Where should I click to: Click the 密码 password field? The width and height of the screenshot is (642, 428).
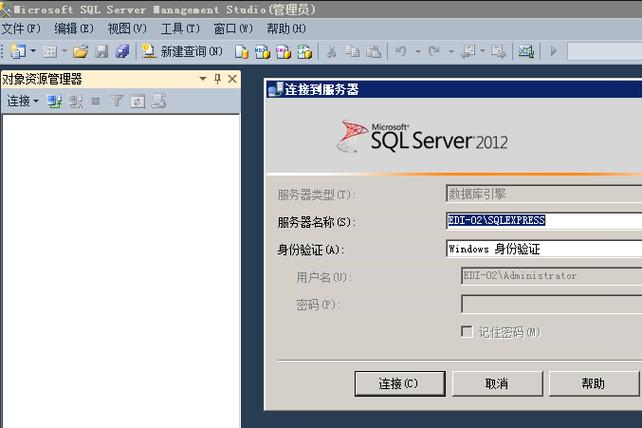pos(551,304)
